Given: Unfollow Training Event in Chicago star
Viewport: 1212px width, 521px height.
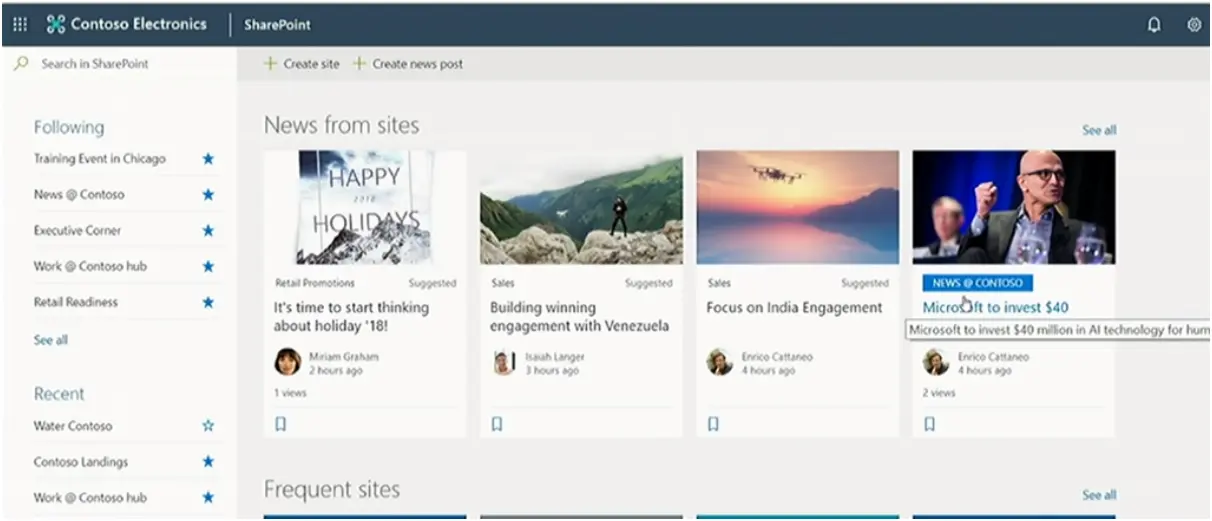Looking at the screenshot, I should pos(208,159).
